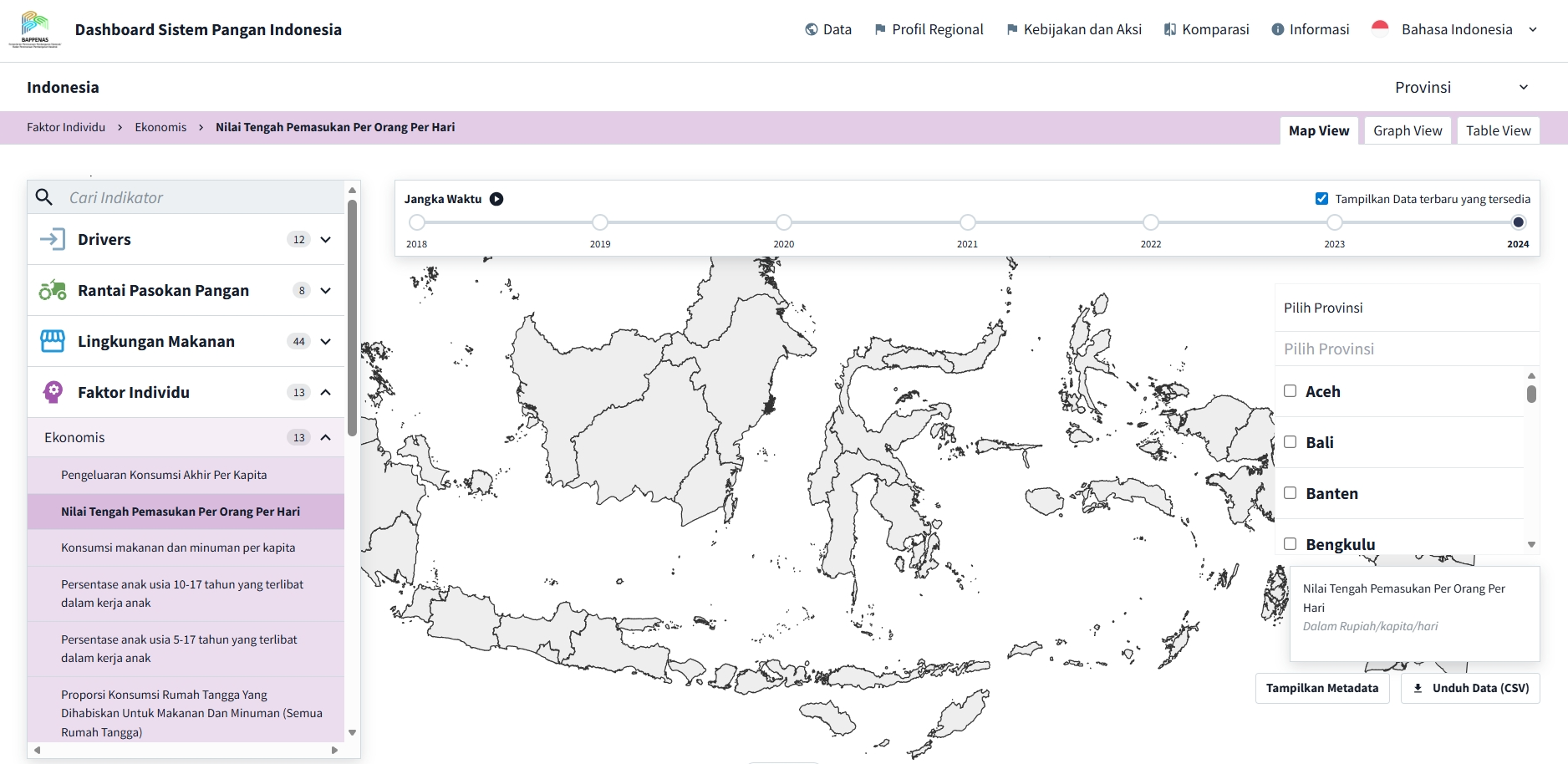Click Tampilkan Metadata button
This screenshot has height=764, width=1568.
1321,688
